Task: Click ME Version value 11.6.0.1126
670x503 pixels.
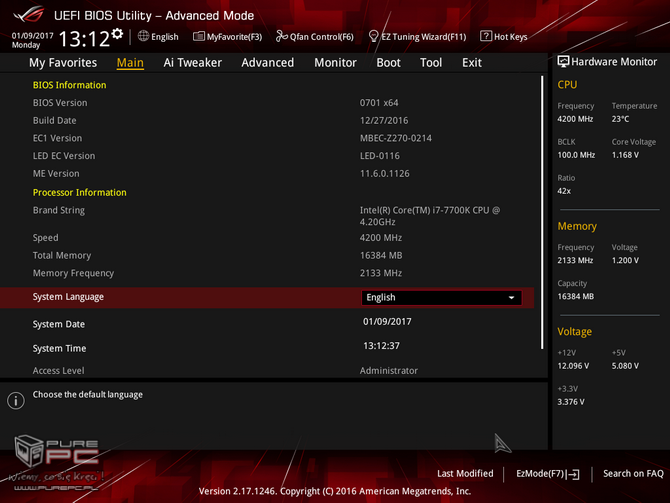Action: coord(385,174)
